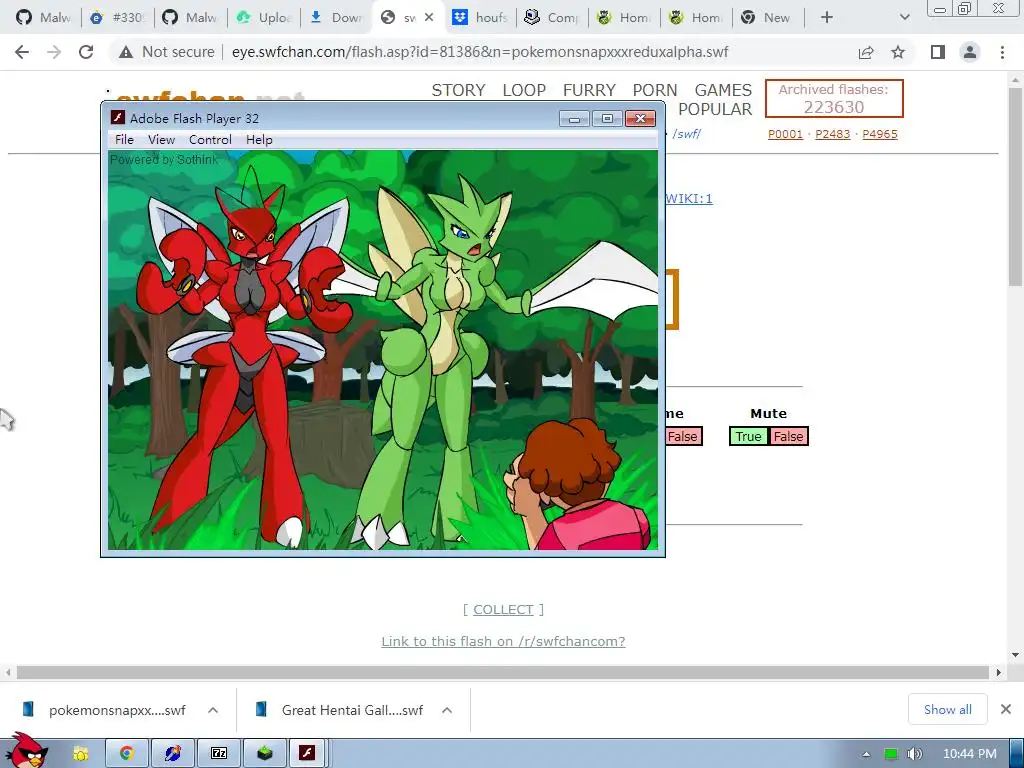Click the Flash Player taskbar icon

pyautogui.click(x=308, y=754)
